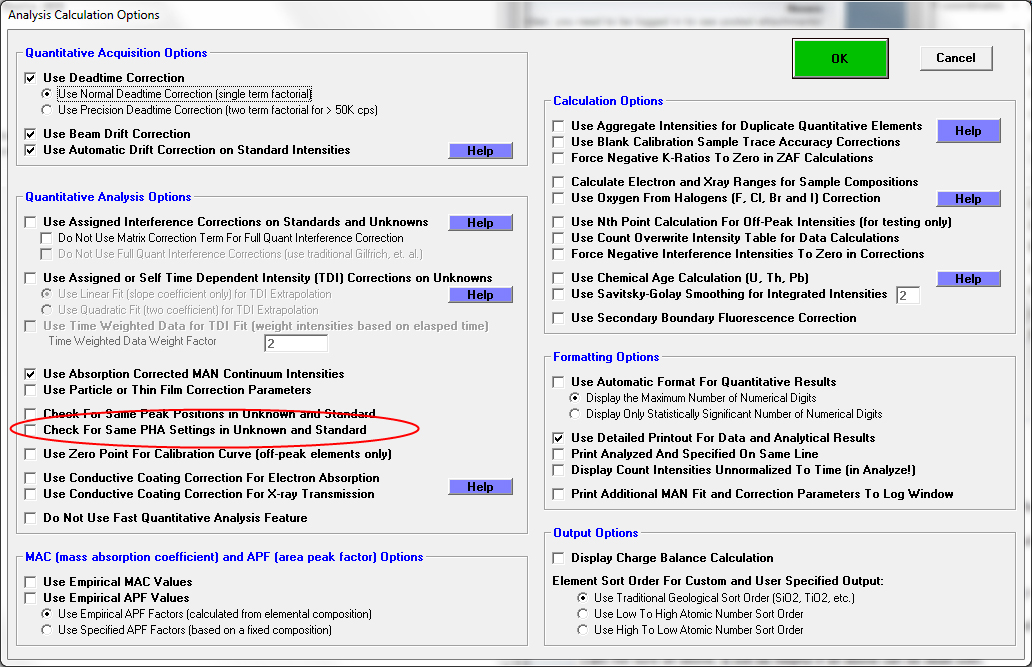1032x667 pixels.
Task: Uncheck Use Detailed Printout For Data
Action: click(559, 438)
